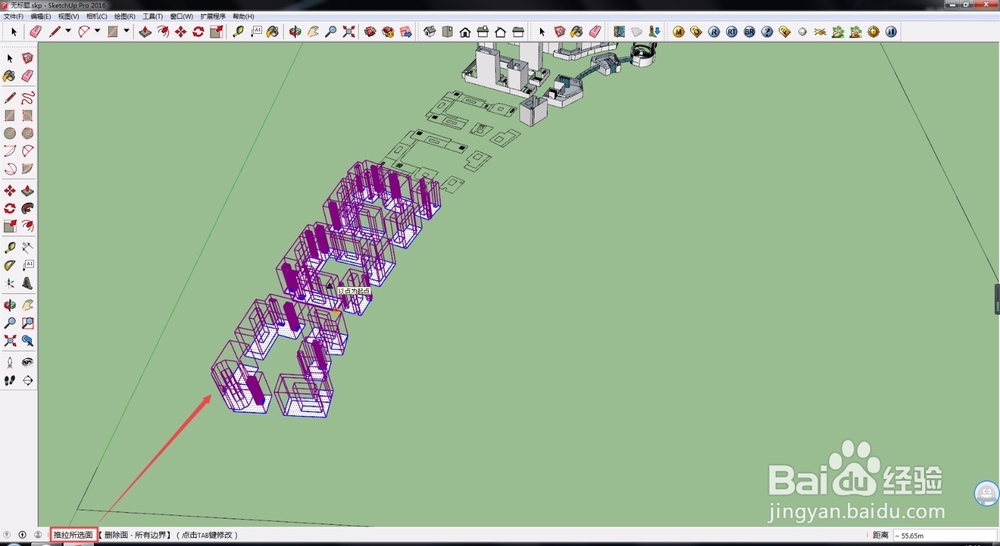Open the 文件(F) menu
1000x546 pixels.
pyautogui.click(x=13, y=16)
